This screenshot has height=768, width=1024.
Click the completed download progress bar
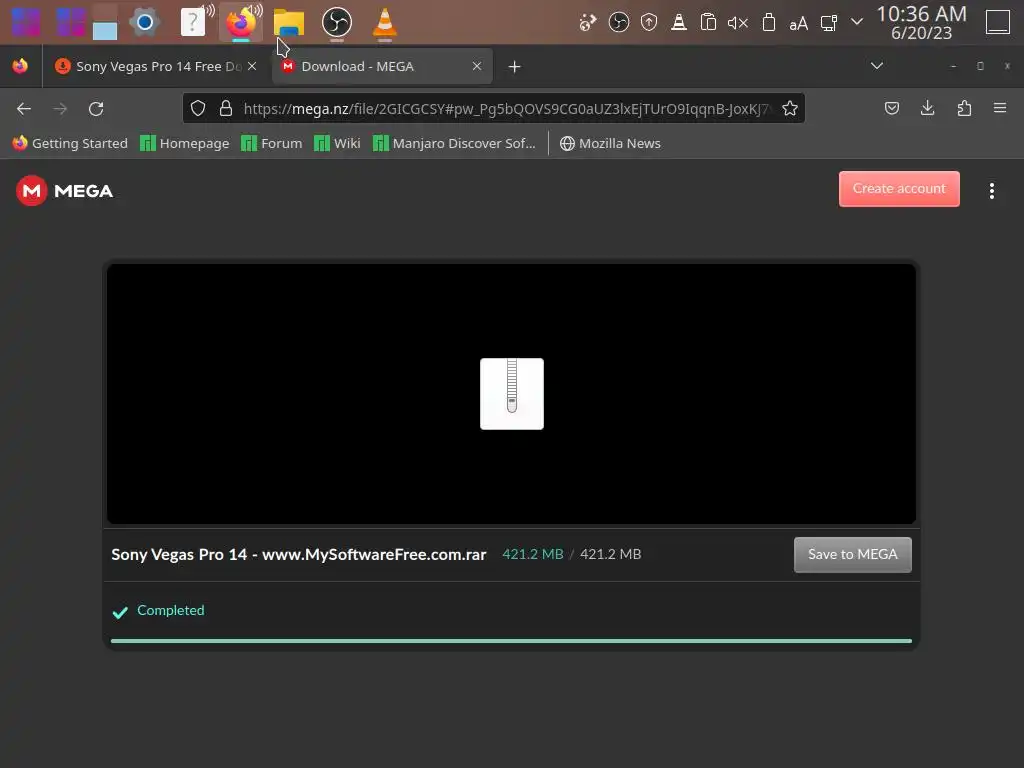511,641
